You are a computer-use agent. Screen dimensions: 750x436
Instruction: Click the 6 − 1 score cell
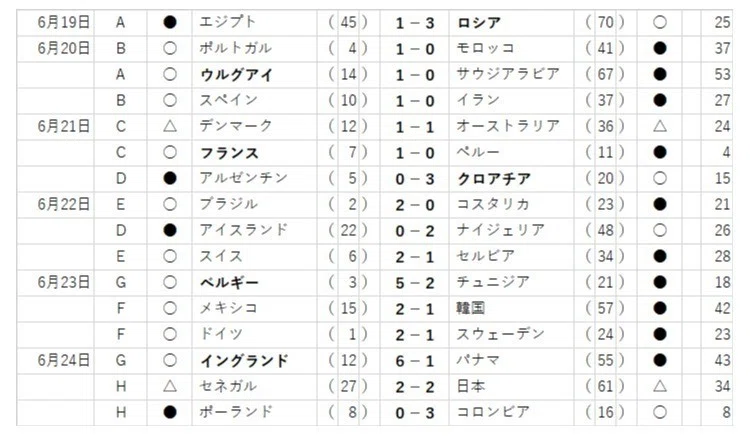[415, 360]
